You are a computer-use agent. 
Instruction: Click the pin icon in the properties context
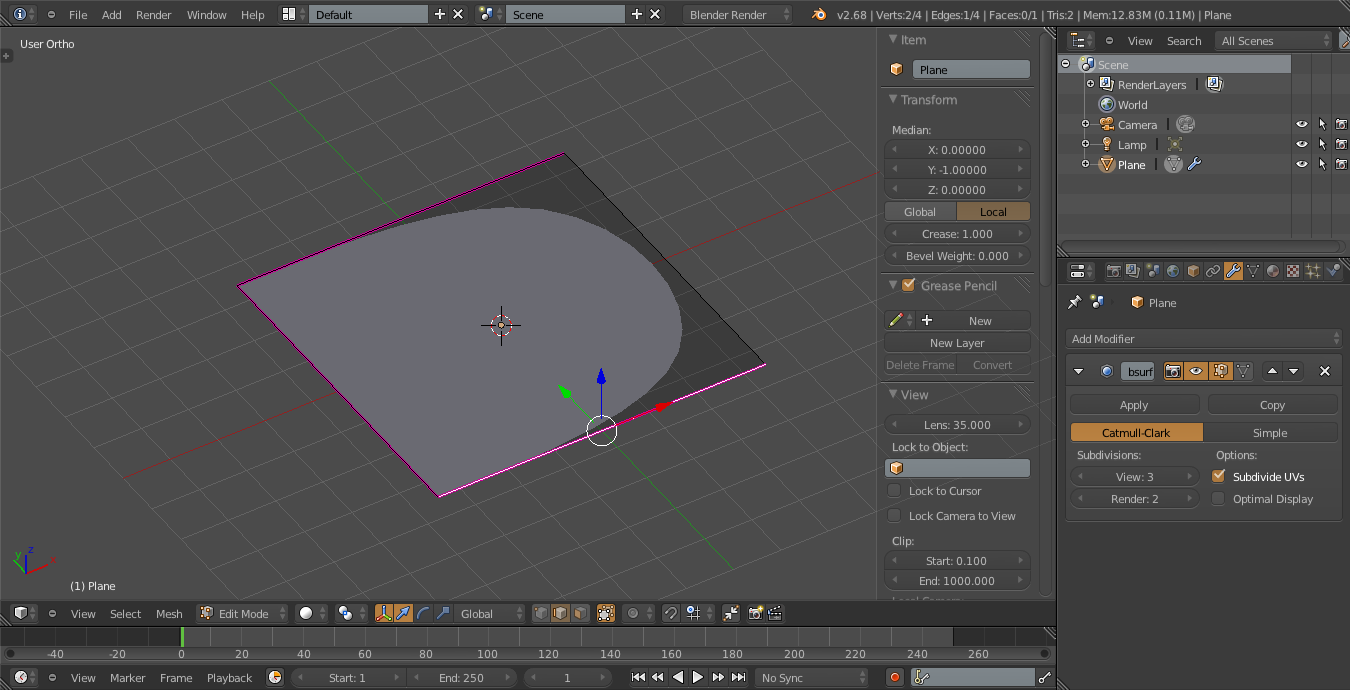pos(1075,302)
